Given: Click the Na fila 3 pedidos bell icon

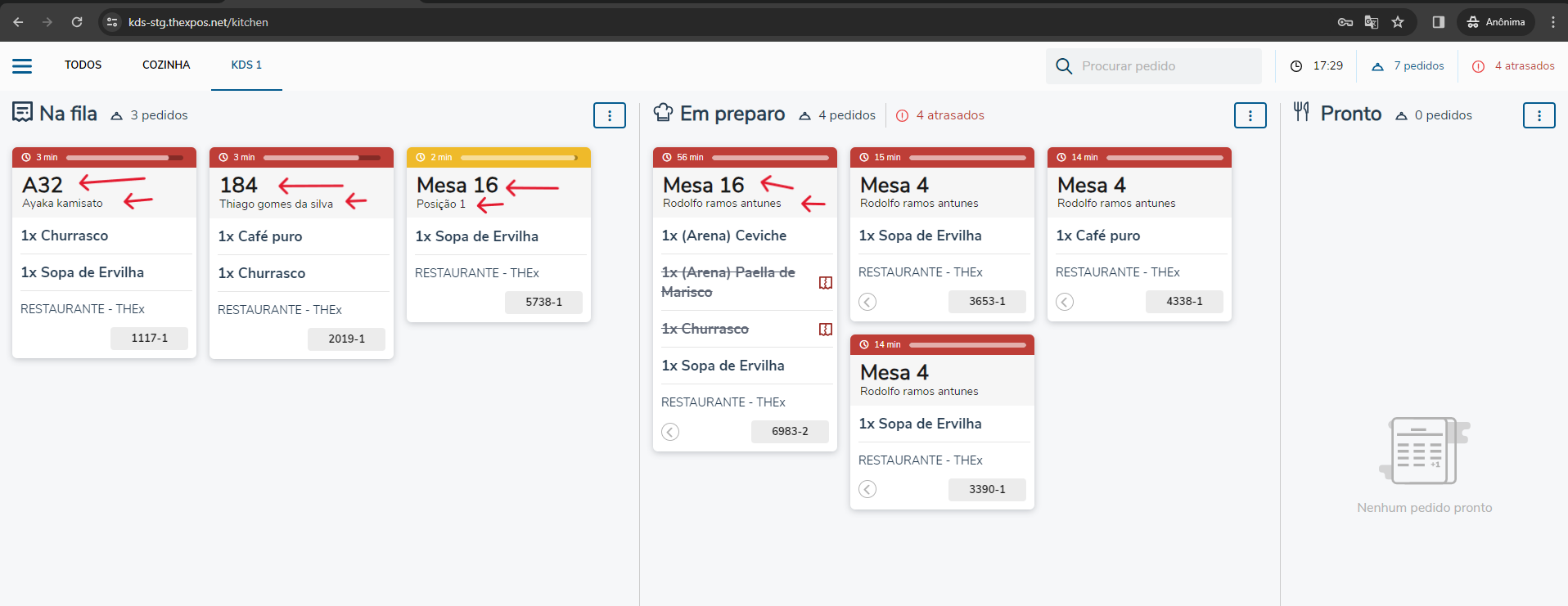Looking at the screenshot, I should pyautogui.click(x=117, y=116).
